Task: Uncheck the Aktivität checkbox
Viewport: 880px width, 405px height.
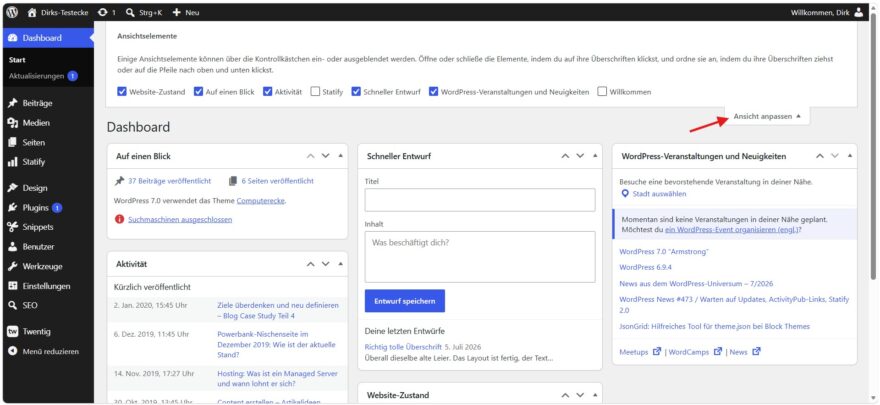Action: pos(268,92)
